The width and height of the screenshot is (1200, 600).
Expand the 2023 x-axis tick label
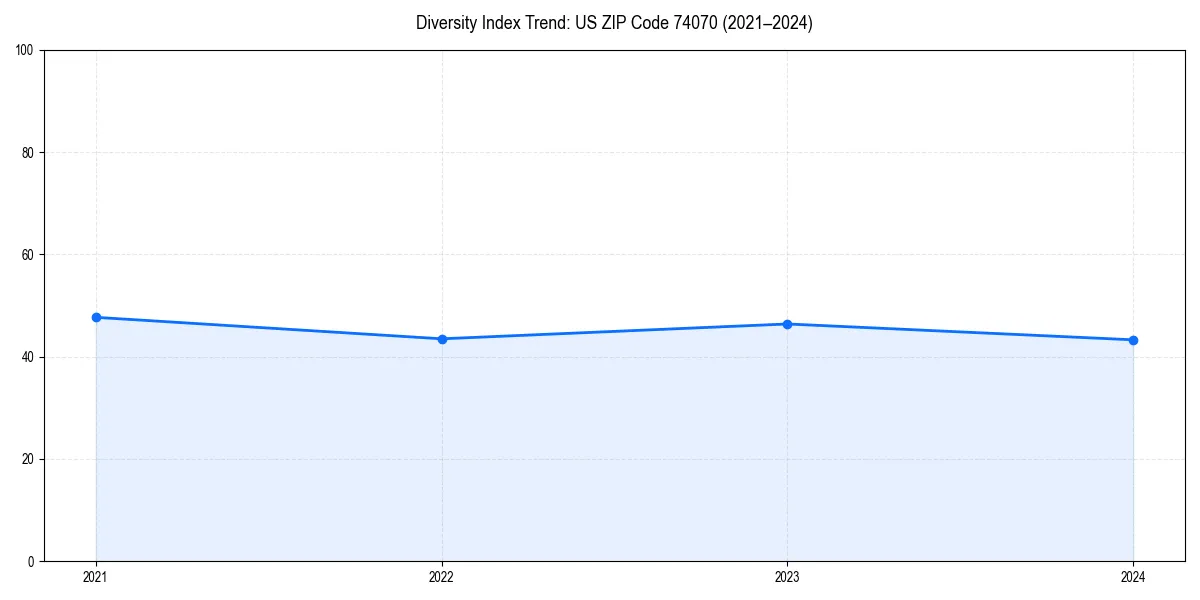[787, 576]
